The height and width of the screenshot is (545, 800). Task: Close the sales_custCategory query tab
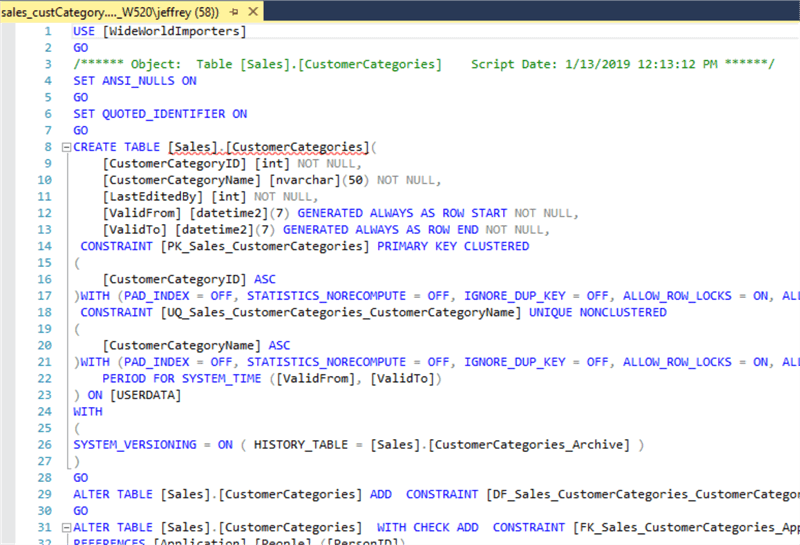pos(253,11)
